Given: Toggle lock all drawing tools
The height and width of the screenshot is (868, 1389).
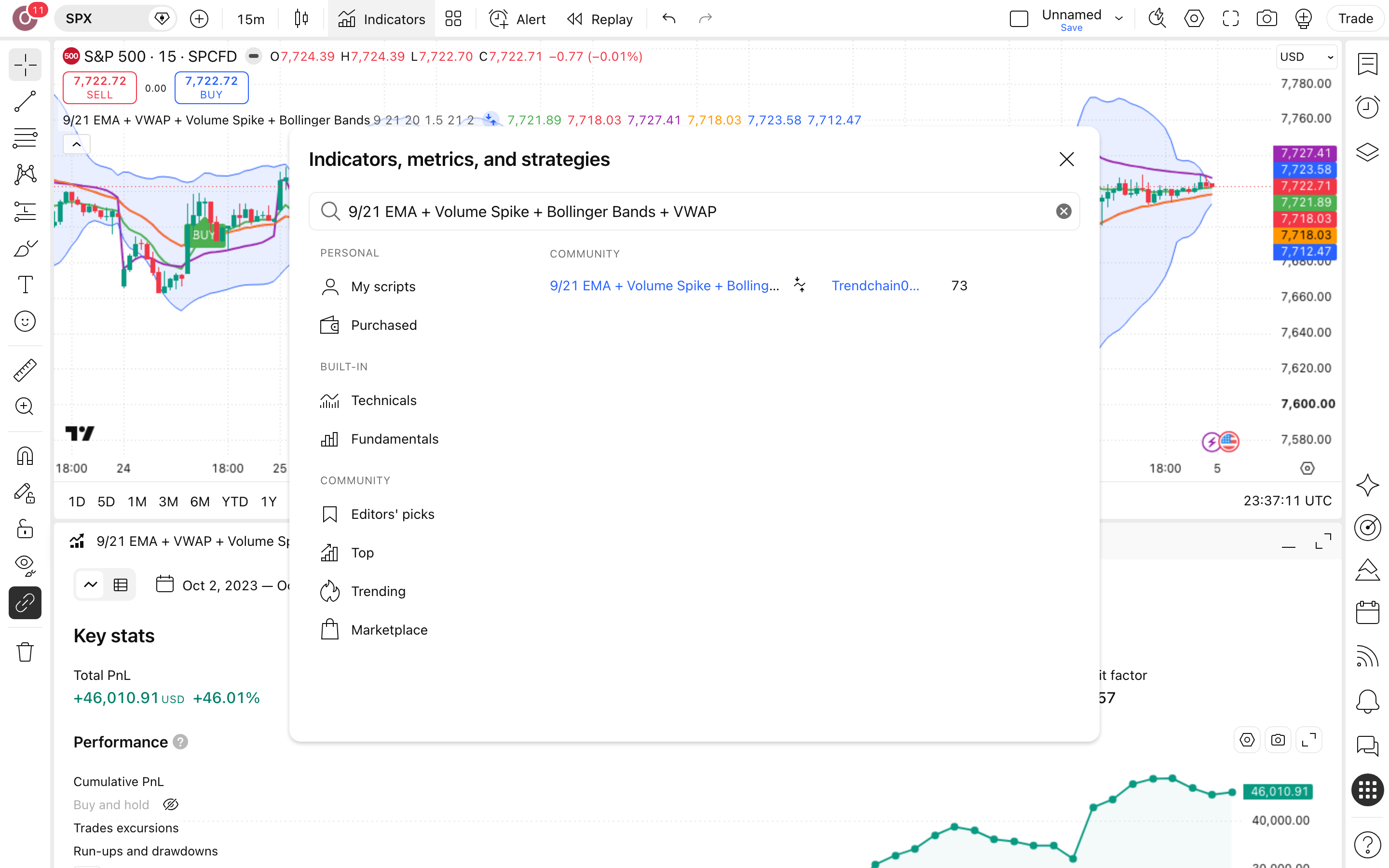Looking at the screenshot, I should click(x=25, y=529).
